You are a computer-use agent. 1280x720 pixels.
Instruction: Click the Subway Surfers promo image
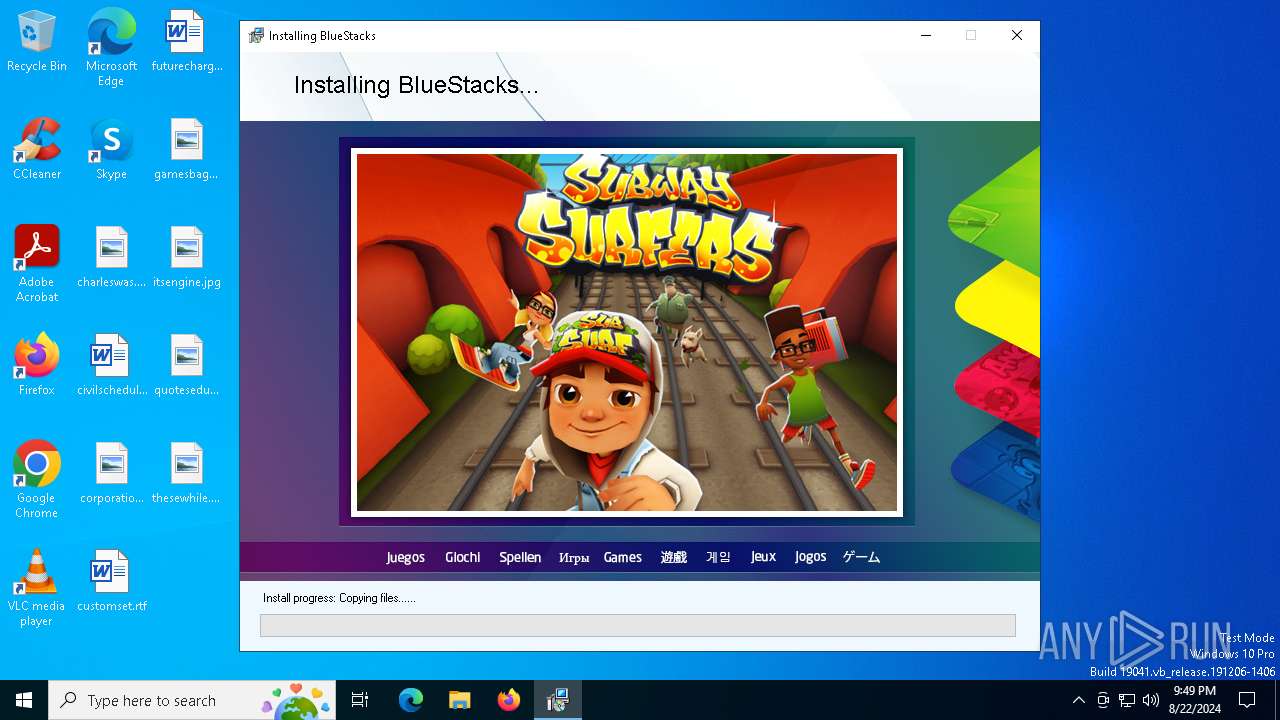click(627, 332)
